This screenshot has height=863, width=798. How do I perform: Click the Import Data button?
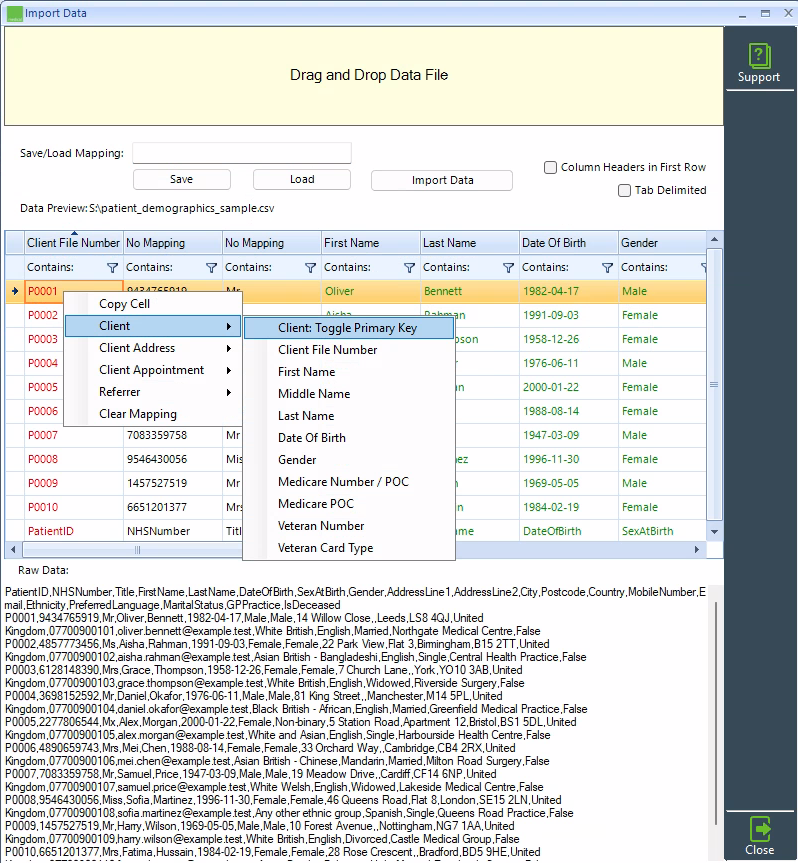pyautogui.click(x=442, y=181)
